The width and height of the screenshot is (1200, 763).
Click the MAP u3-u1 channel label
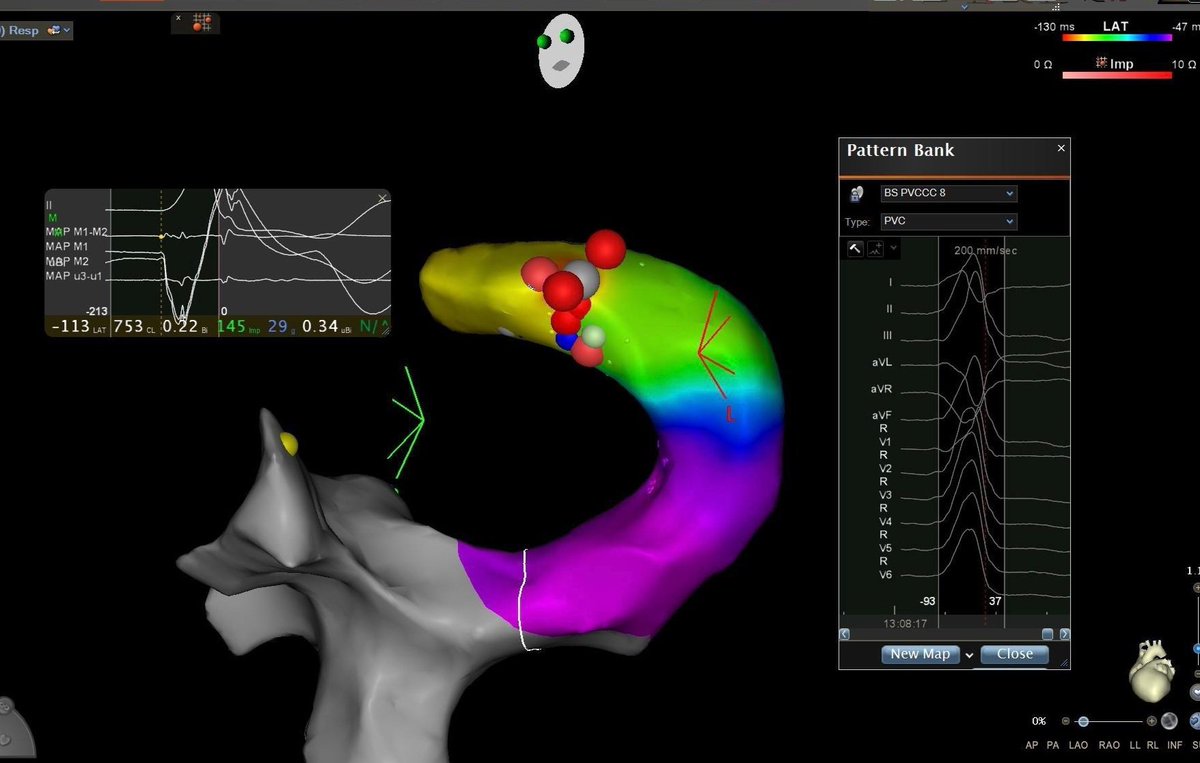point(74,275)
